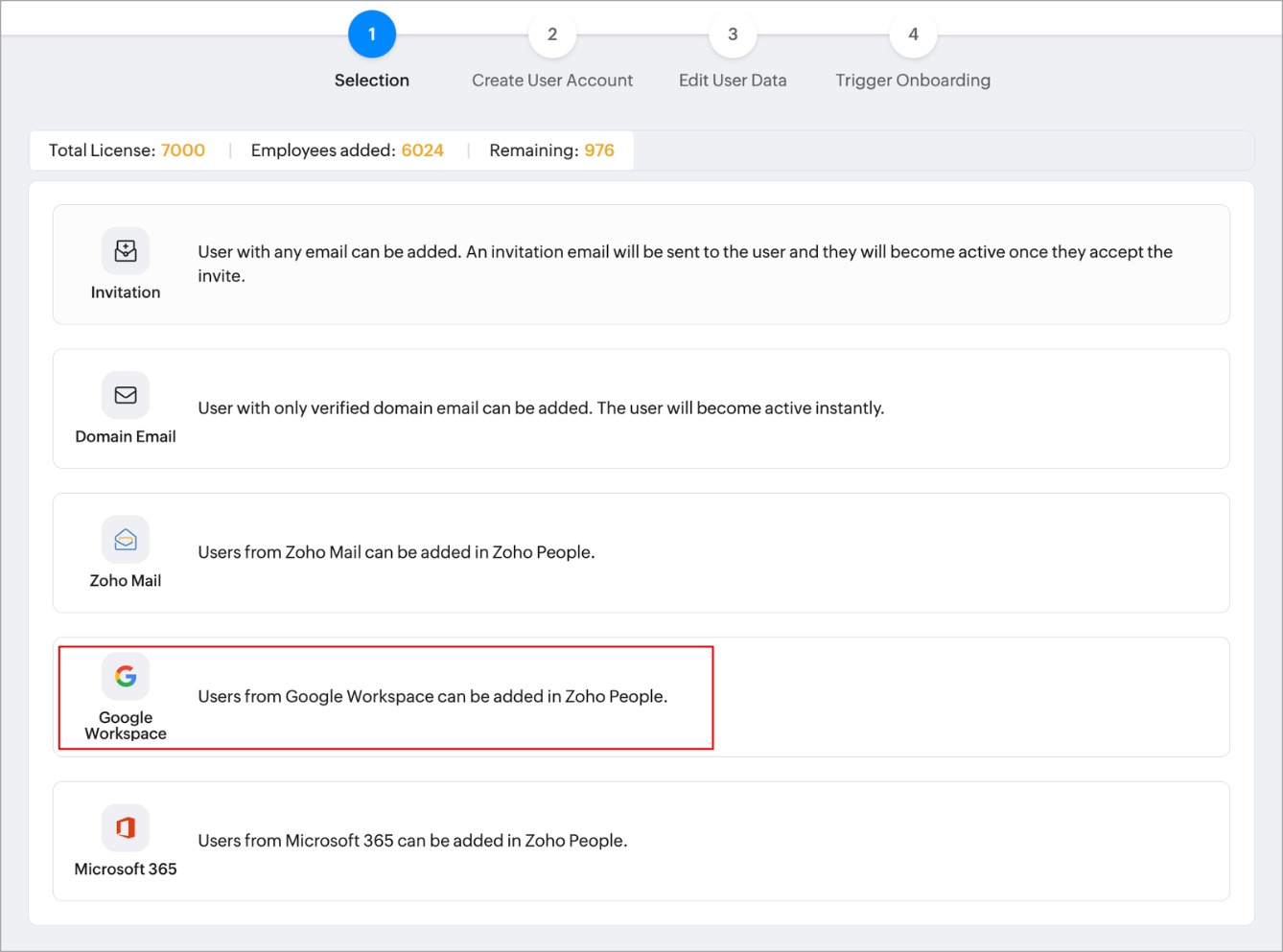Click the invitation email description text
This screenshot has width=1283, height=952.
click(x=686, y=264)
